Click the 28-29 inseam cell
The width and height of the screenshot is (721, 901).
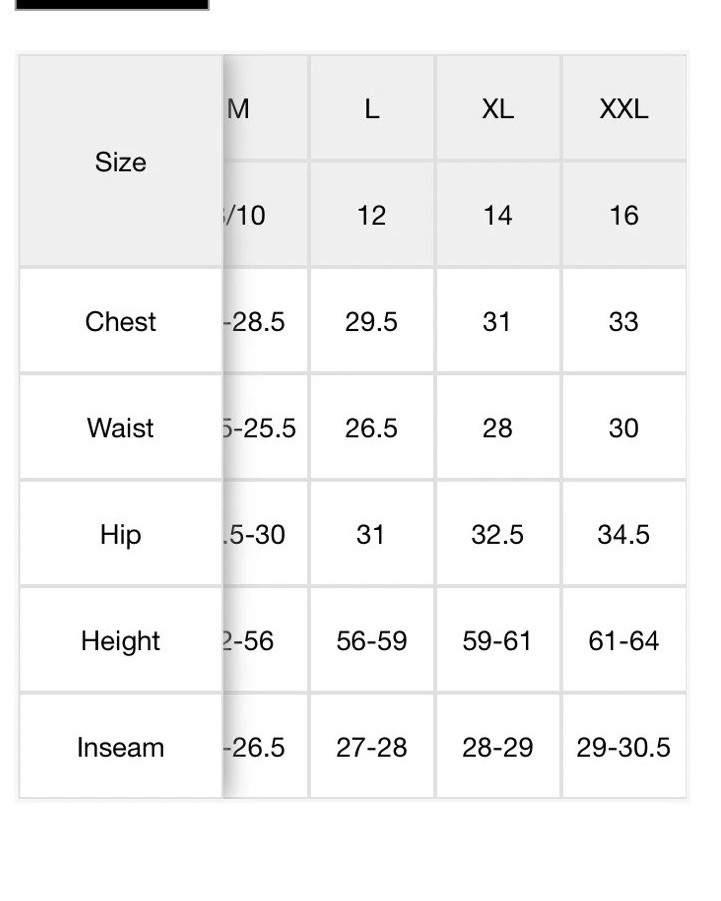tap(498, 747)
